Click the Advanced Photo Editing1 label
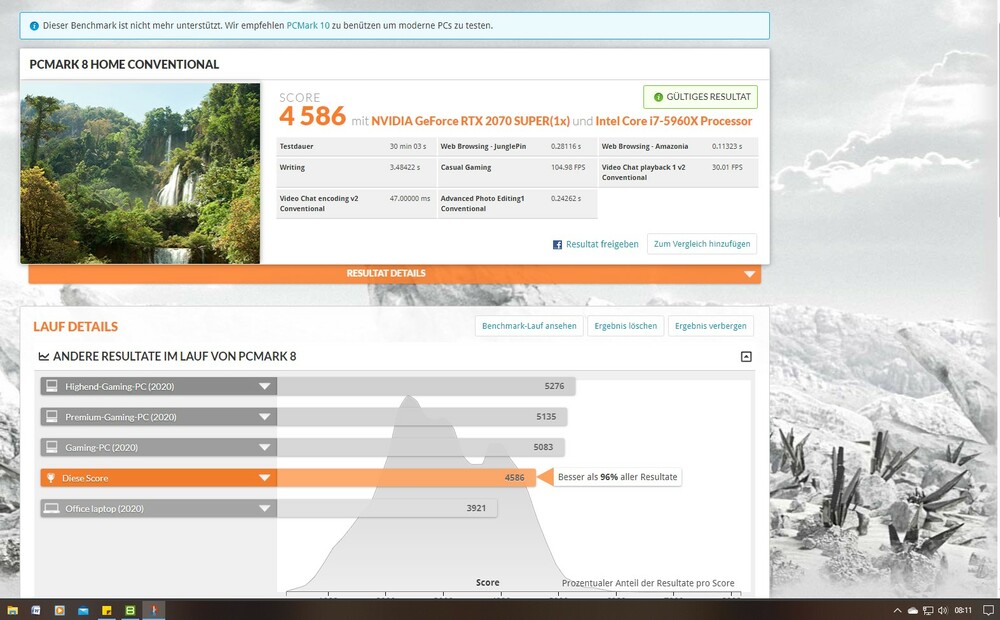Viewport: 1000px width, 620px height. click(482, 203)
